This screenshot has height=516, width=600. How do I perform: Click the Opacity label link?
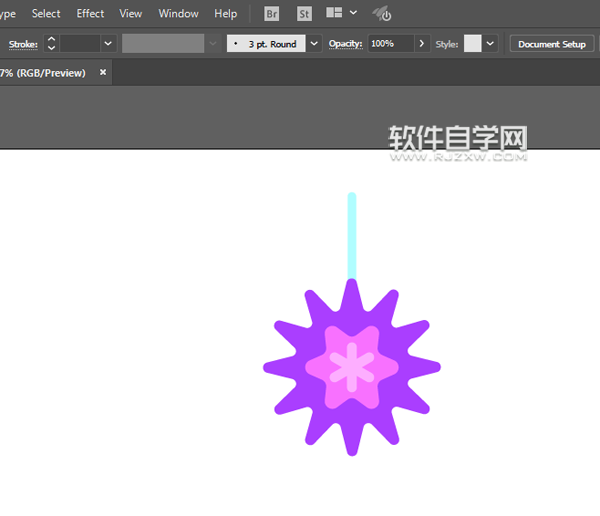(345, 44)
